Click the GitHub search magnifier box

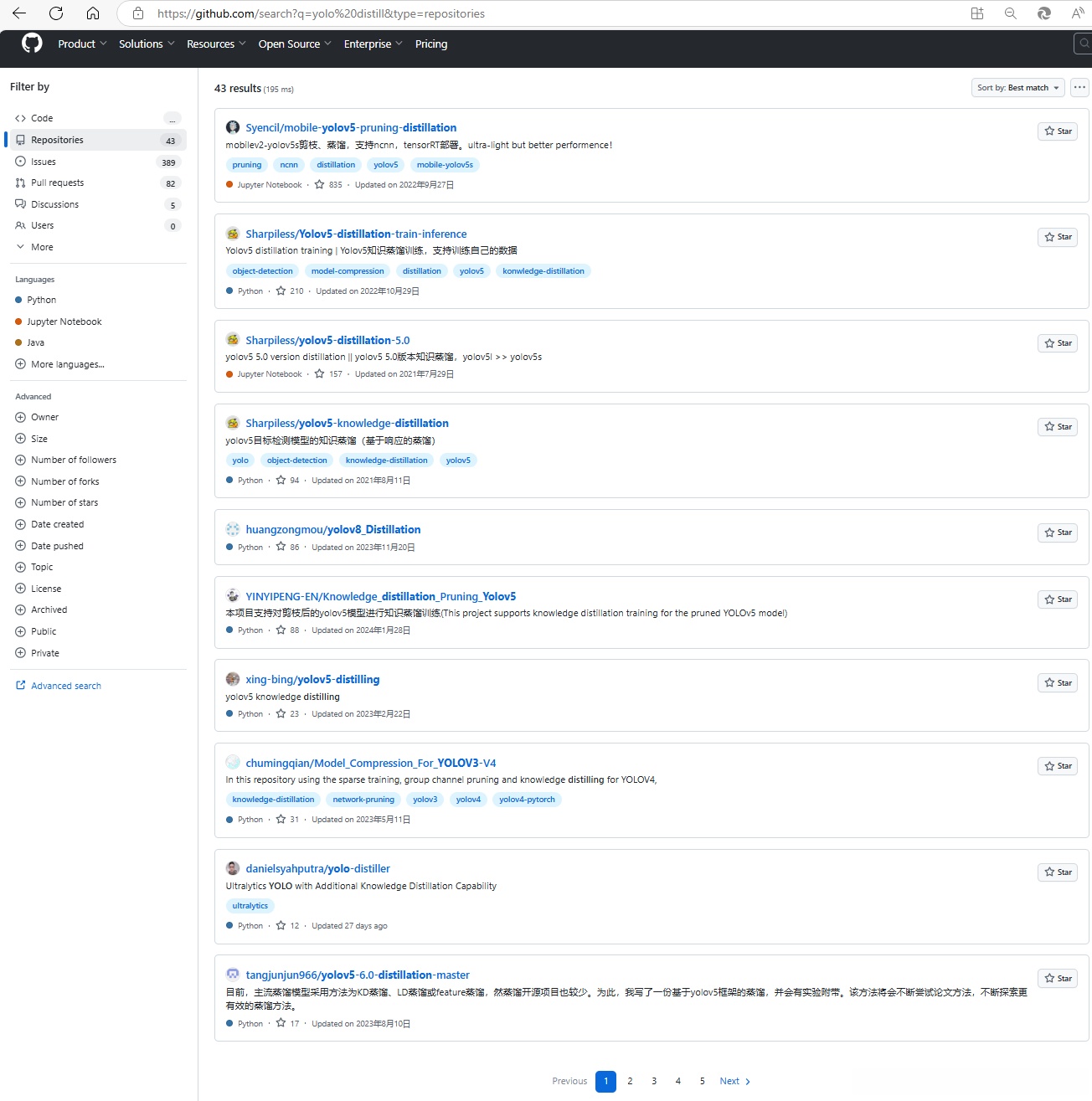pyautogui.click(x=1083, y=44)
